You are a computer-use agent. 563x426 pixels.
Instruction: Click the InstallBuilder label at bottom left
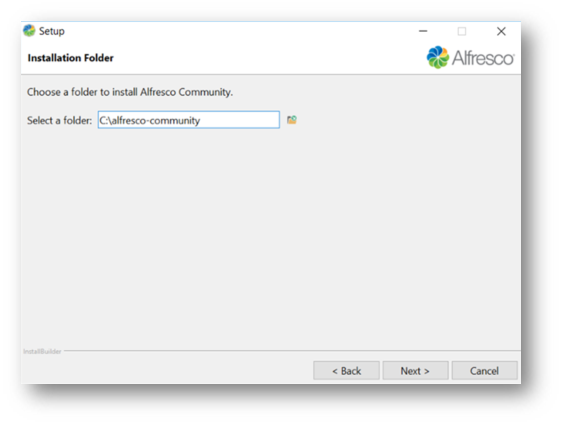pos(42,351)
